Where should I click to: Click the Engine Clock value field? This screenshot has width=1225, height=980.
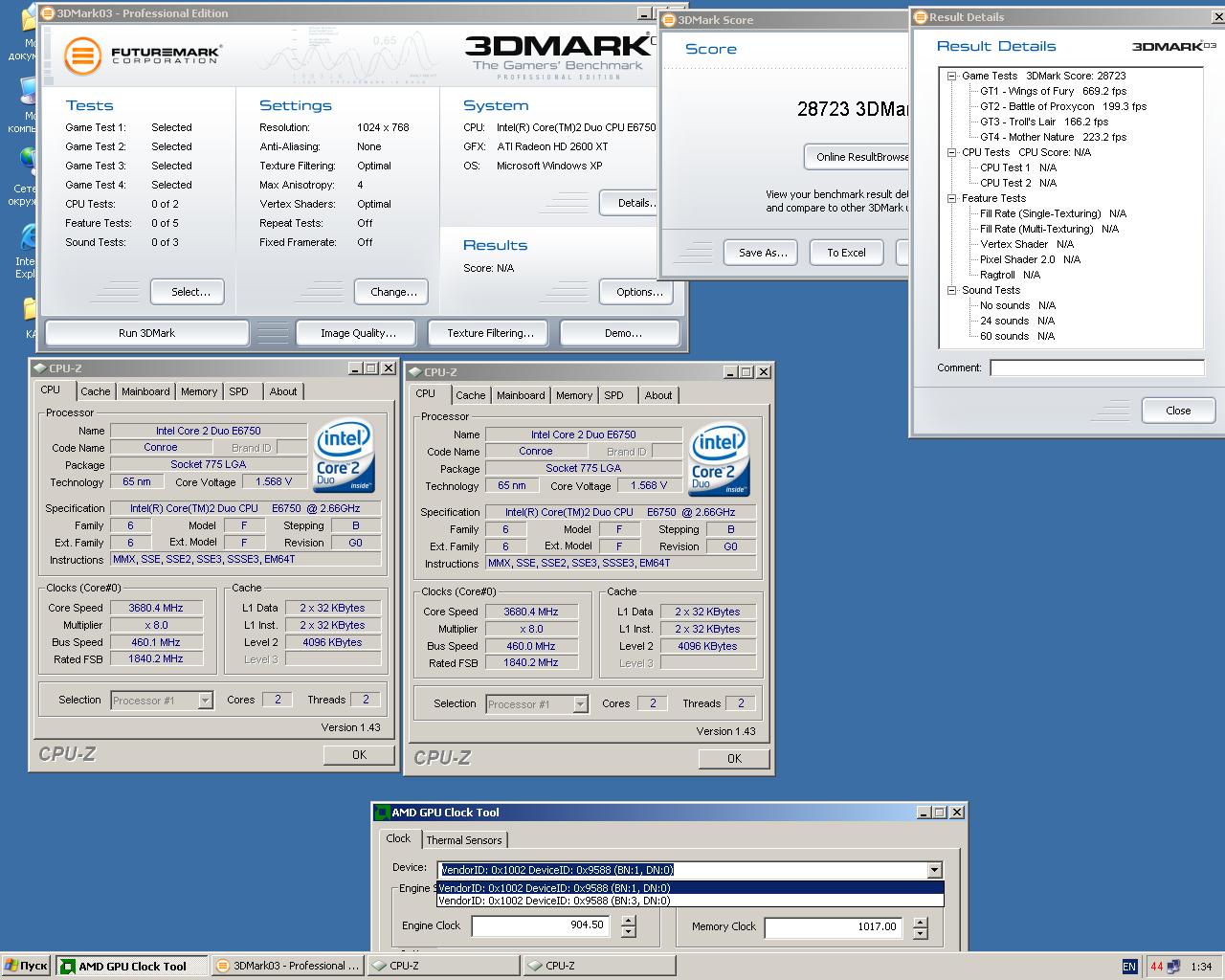click(x=541, y=926)
